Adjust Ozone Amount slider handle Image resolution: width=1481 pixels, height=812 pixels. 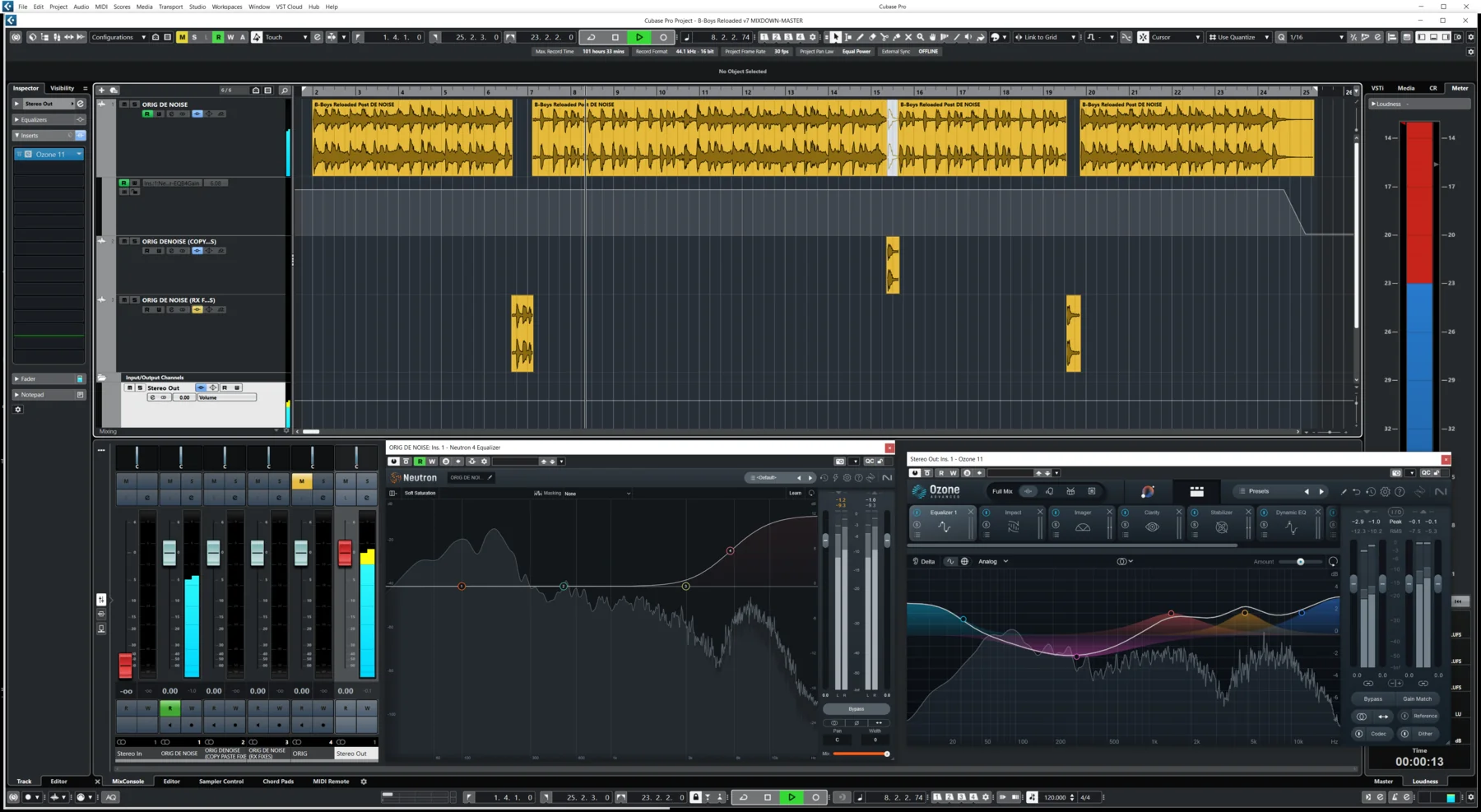pos(1300,562)
